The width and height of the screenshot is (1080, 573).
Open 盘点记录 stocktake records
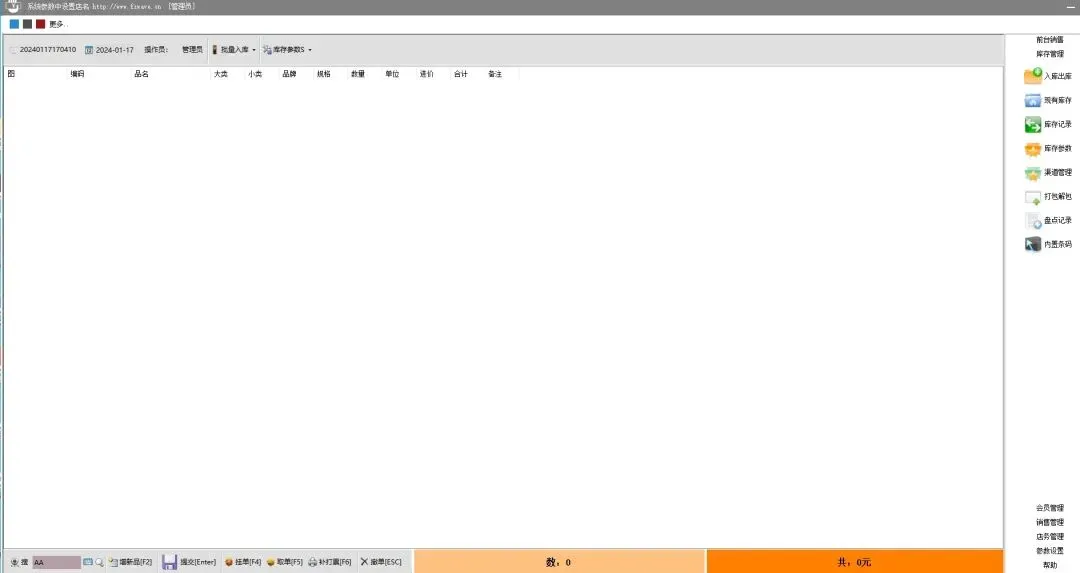[1048, 220]
